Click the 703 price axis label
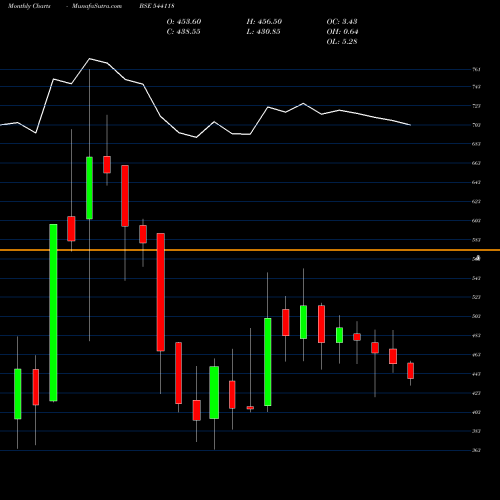The width and height of the screenshot is (500, 500). click(476, 125)
